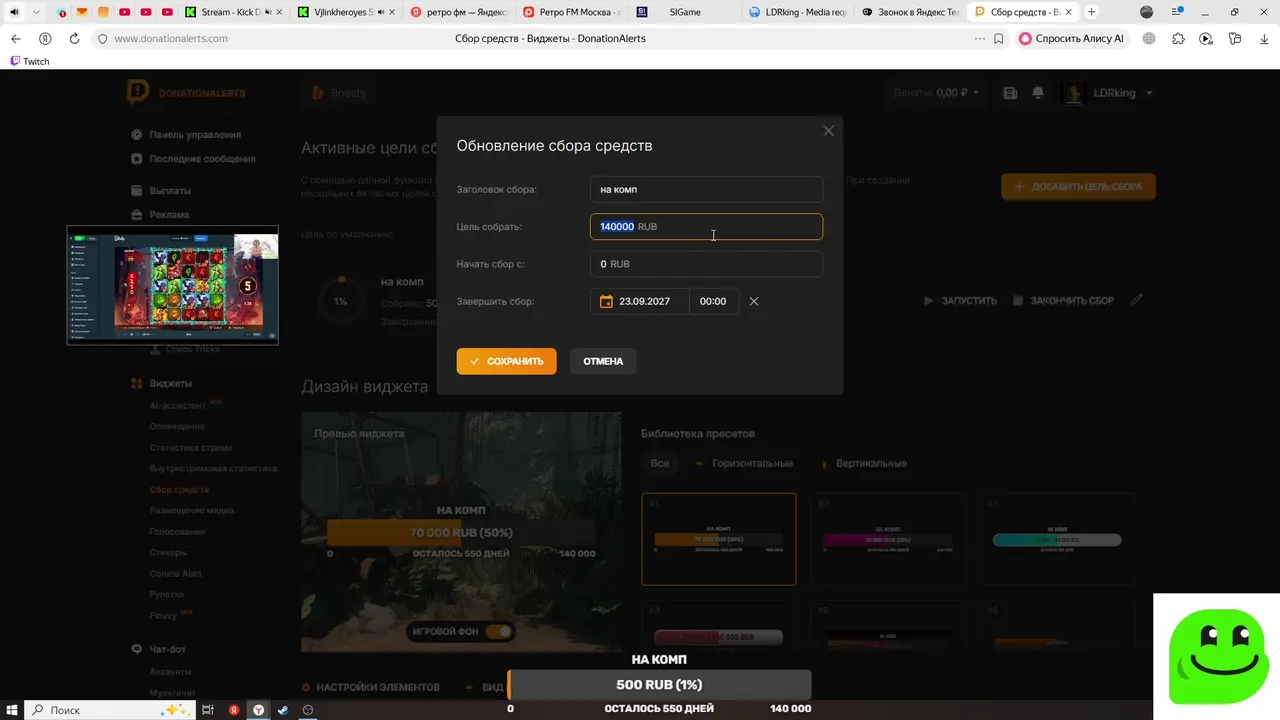Select Горизонтальные presets filter

click(x=744, y=463)
